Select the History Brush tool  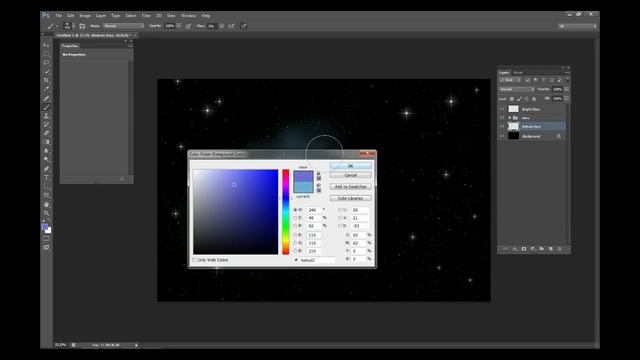pyautogui.click(x=46, y=124)
